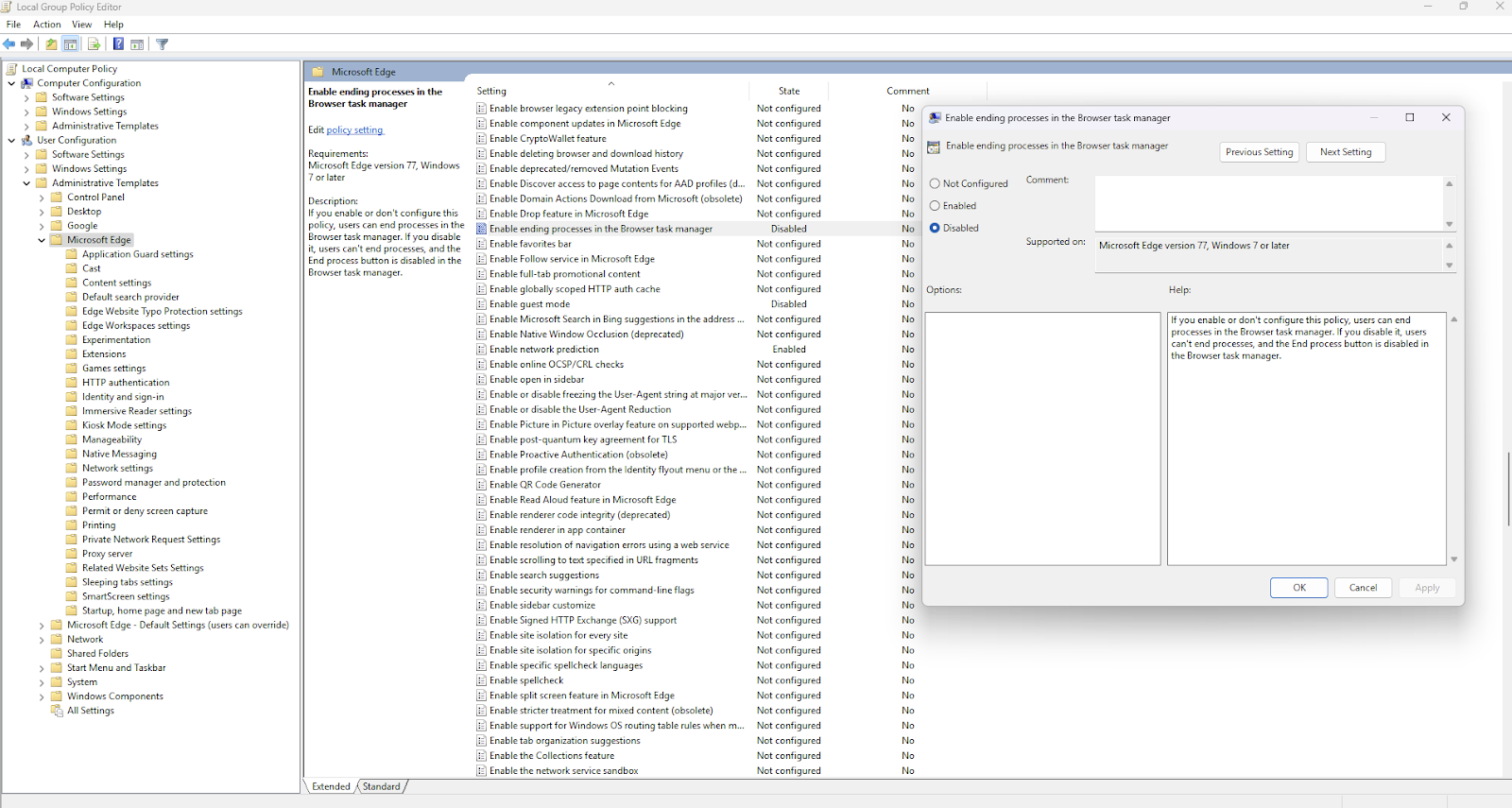Click the Apply button in the dialog
The height and width of the screenshot is (808, 1512).
click(1427, 588)
